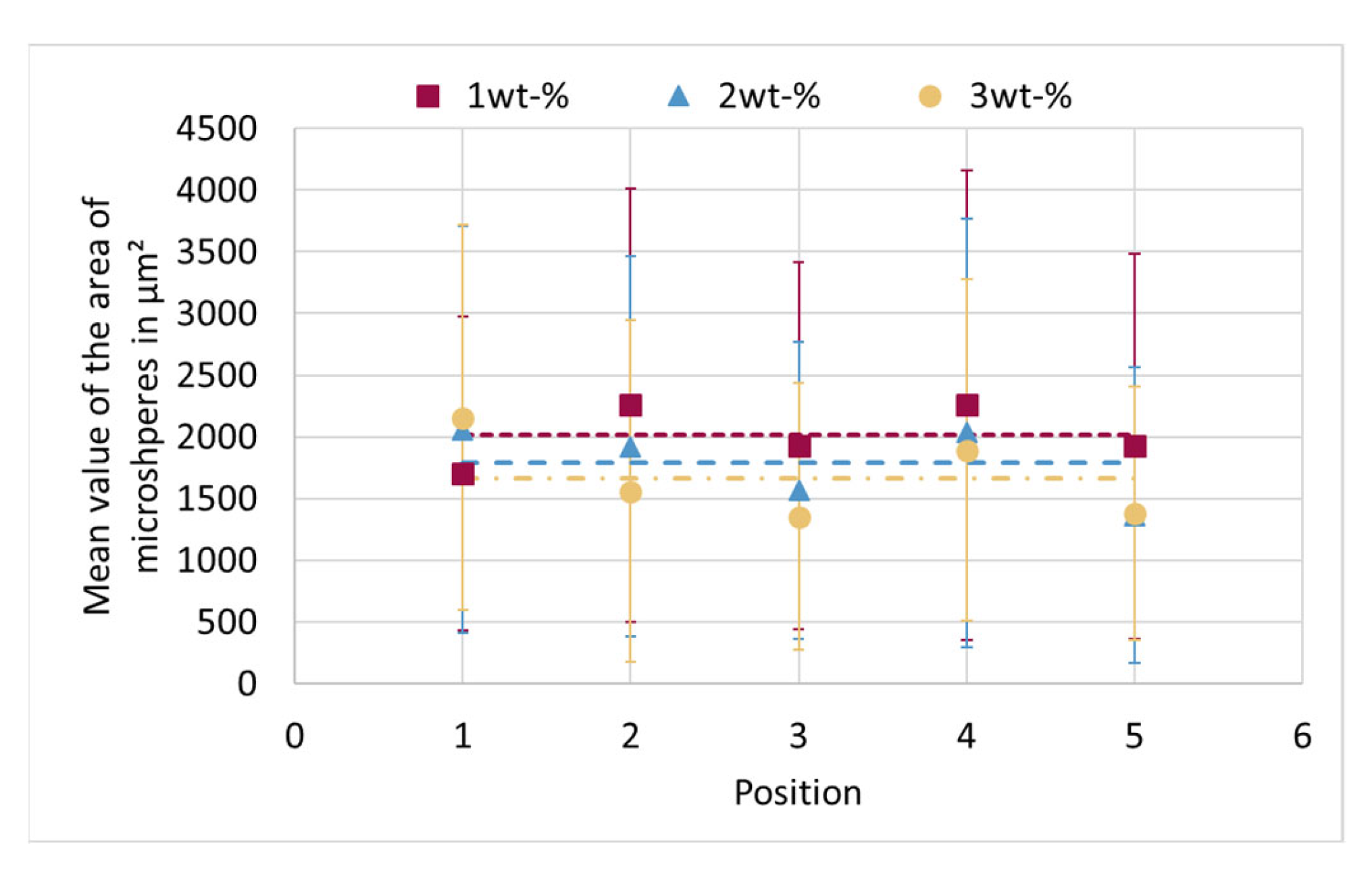The width and height of the screenshot is (1372, 877).
Task: Select the "Position" x-axis title
Action: (798, 793)
